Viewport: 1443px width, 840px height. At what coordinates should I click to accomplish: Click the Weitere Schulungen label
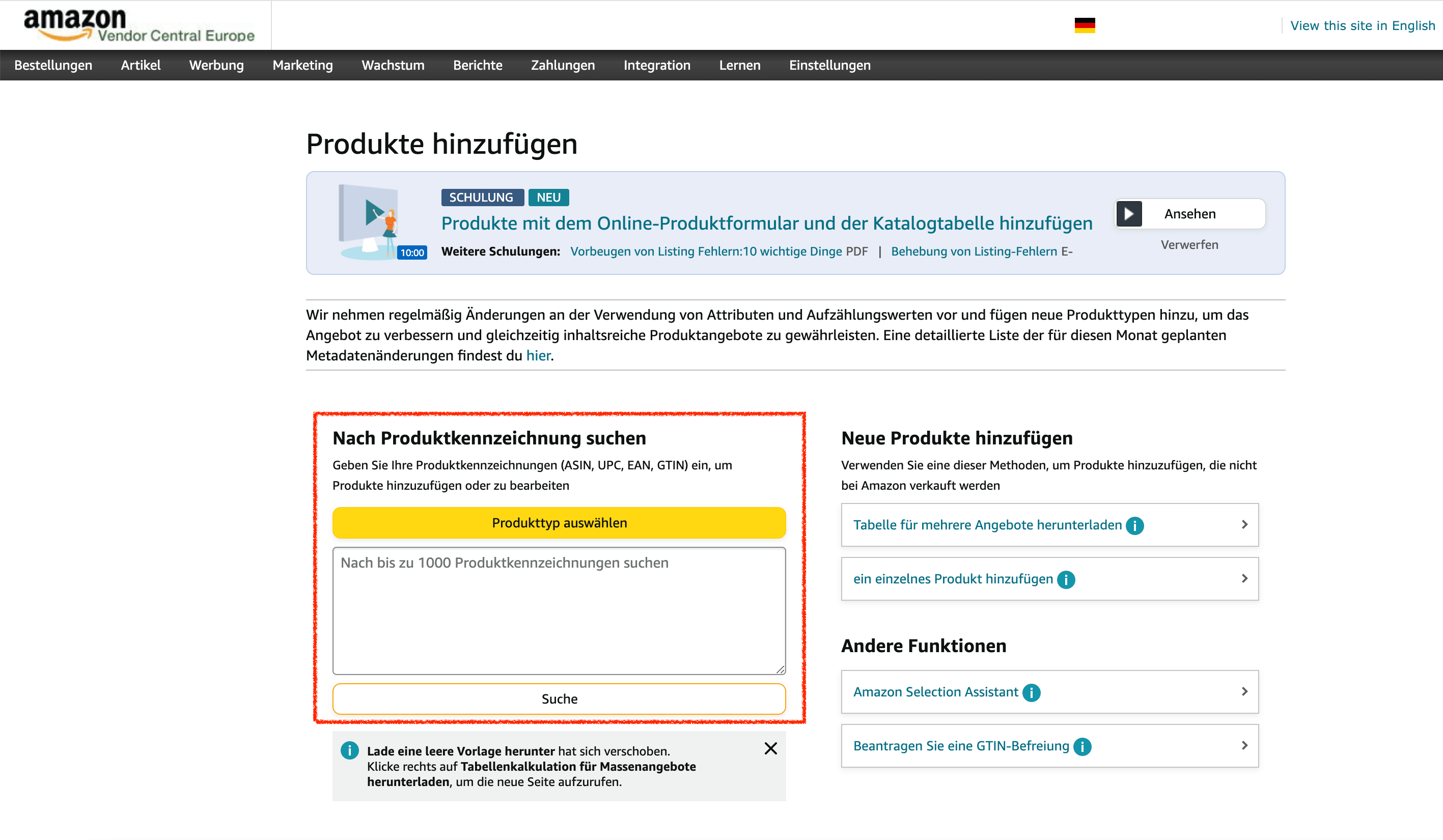[501, 251]
